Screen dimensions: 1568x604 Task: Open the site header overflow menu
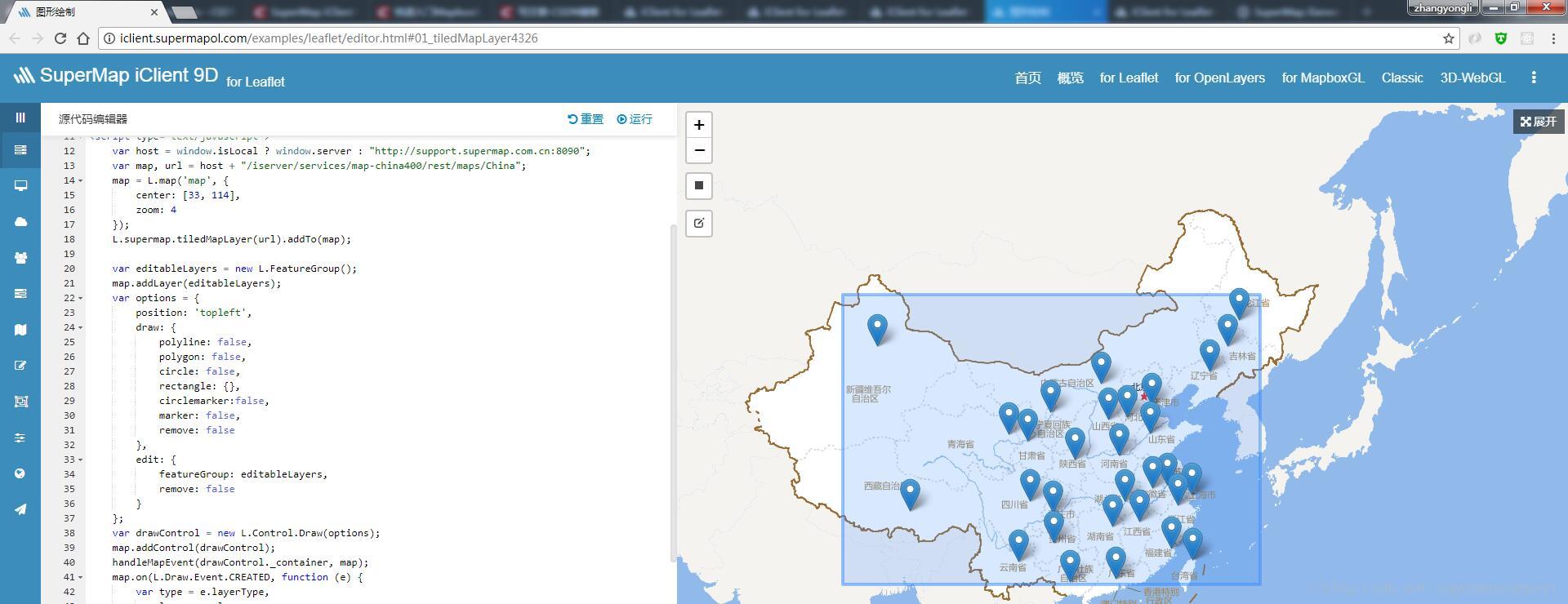(1534, 78)
